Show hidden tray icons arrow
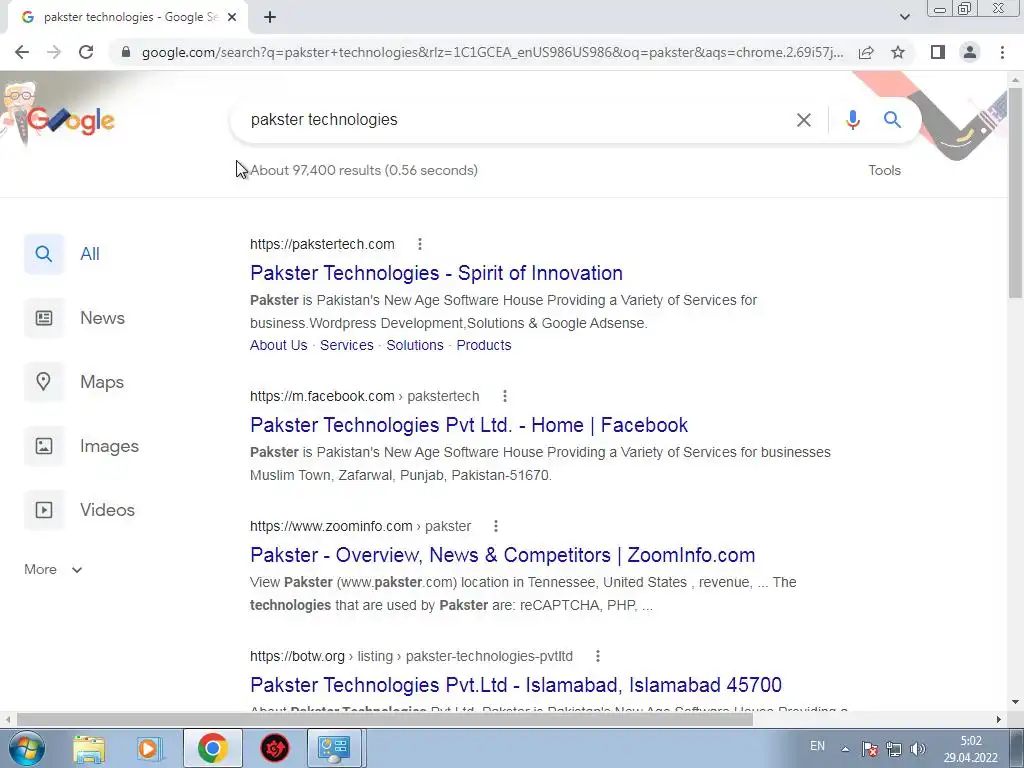This screenshot has height=768, width=1024. tap(845, 749)
